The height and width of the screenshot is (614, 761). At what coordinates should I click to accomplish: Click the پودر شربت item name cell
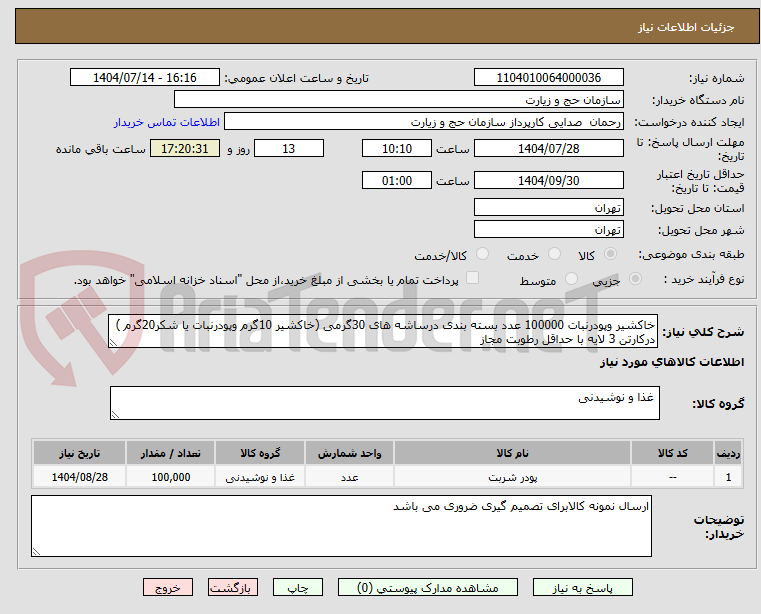(513, 477)
